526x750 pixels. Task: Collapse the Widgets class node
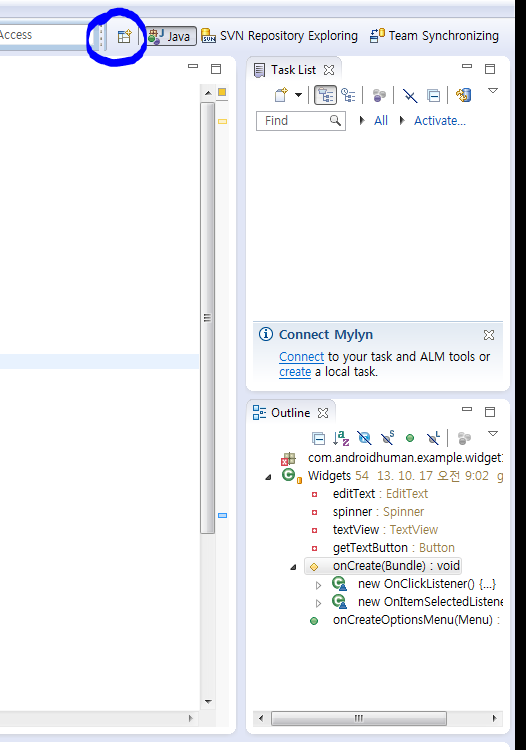pos(268,477)
